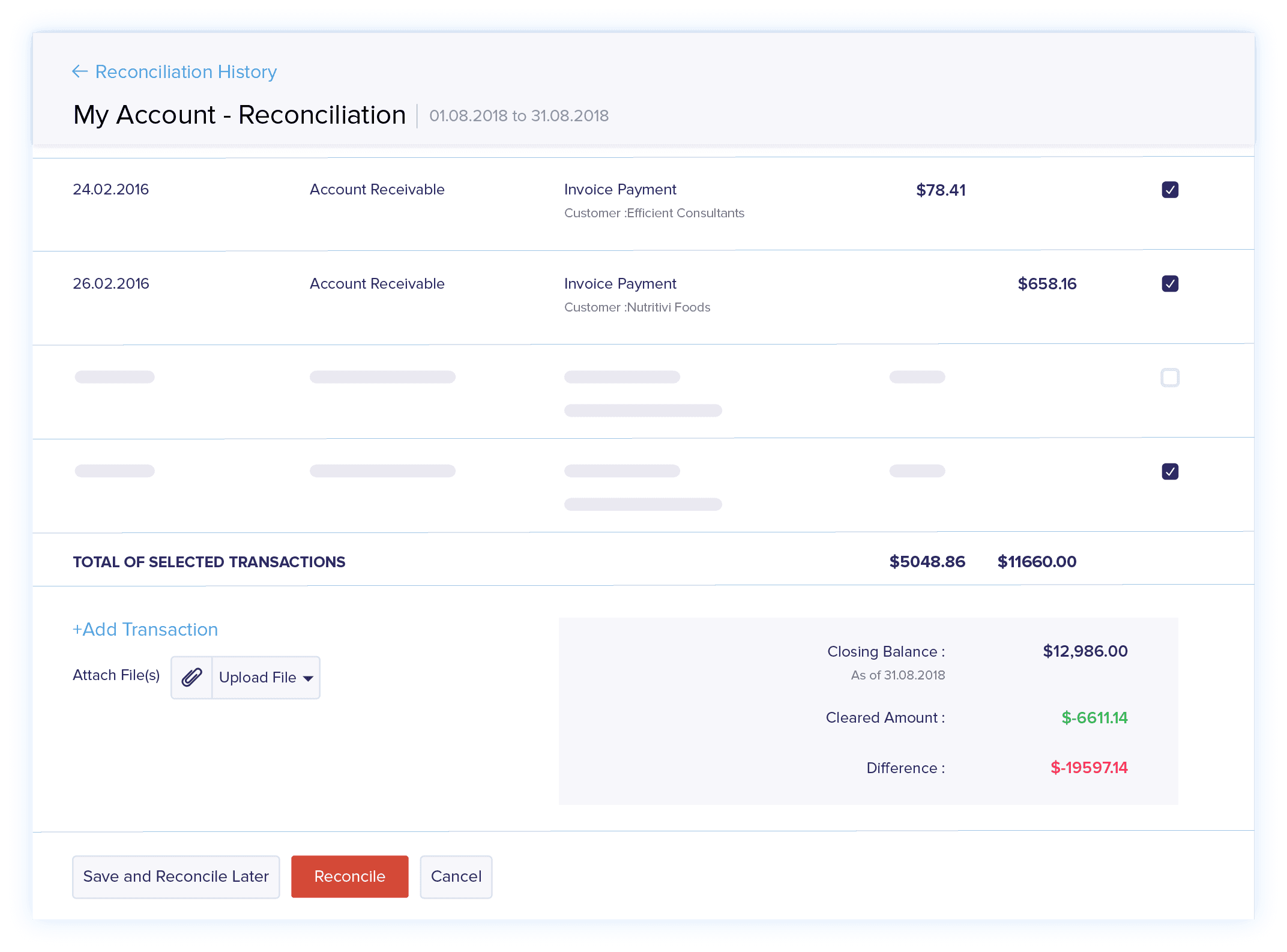The image size is (1287, 952).
Task: Select the $658.16 amount
Action: coord(1047,283)
